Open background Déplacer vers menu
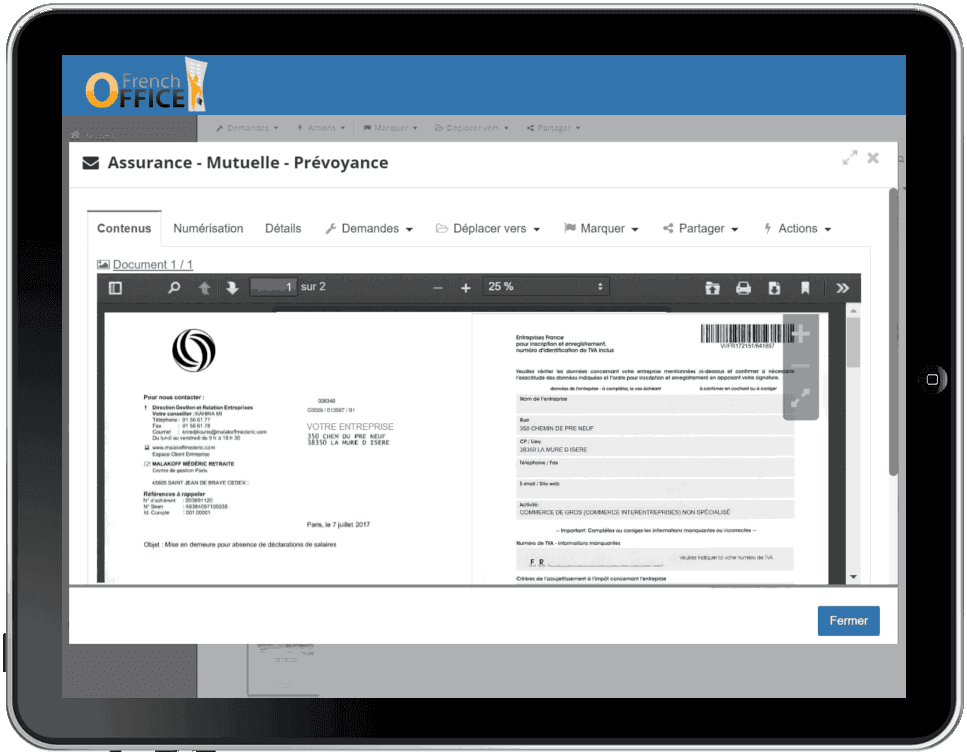 click(x=472, y=128)
